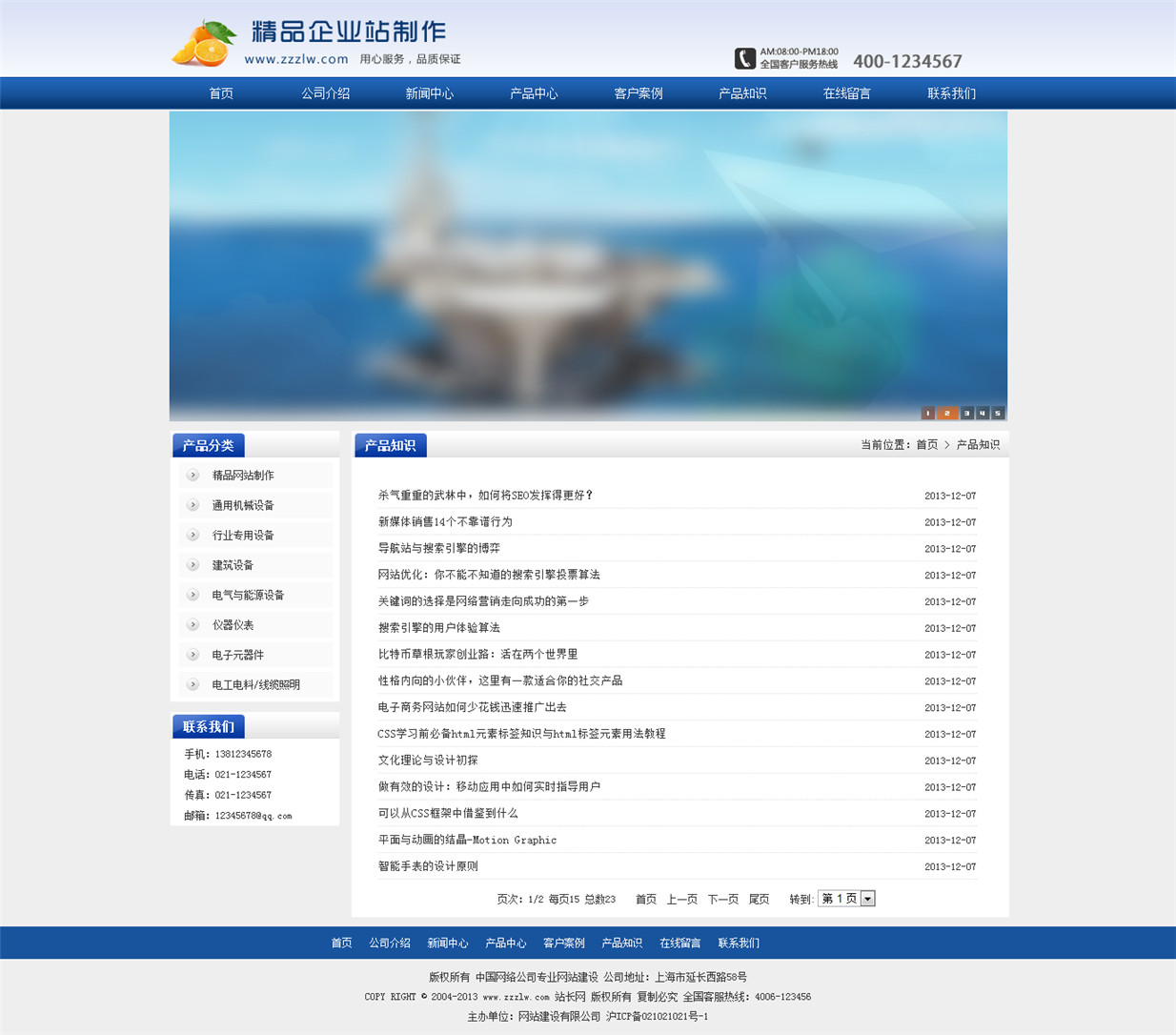Open category 精品网站制作
This screenshot has width=1176, height=1035.
[x=243, y=476]
